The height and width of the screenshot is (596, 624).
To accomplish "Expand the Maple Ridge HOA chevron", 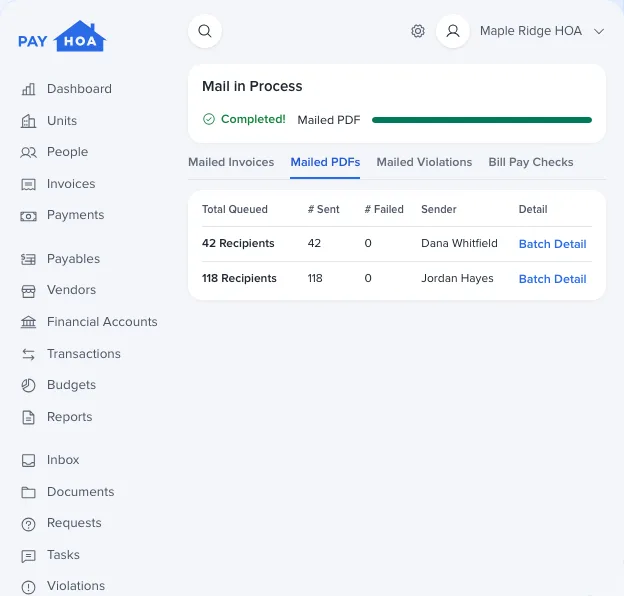I will pyautogui.click(x=599, y=31).
